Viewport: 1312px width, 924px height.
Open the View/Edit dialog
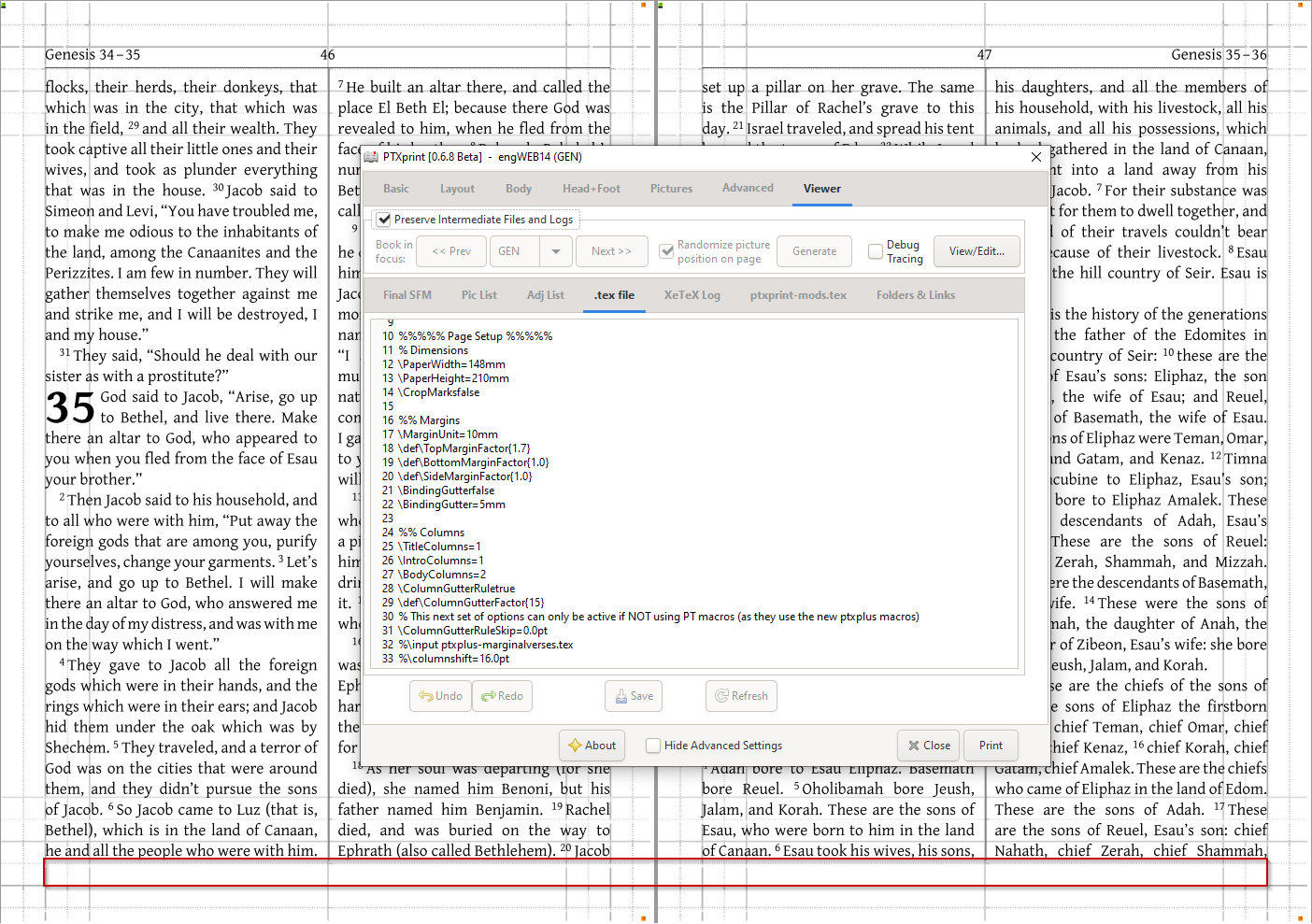977,251
